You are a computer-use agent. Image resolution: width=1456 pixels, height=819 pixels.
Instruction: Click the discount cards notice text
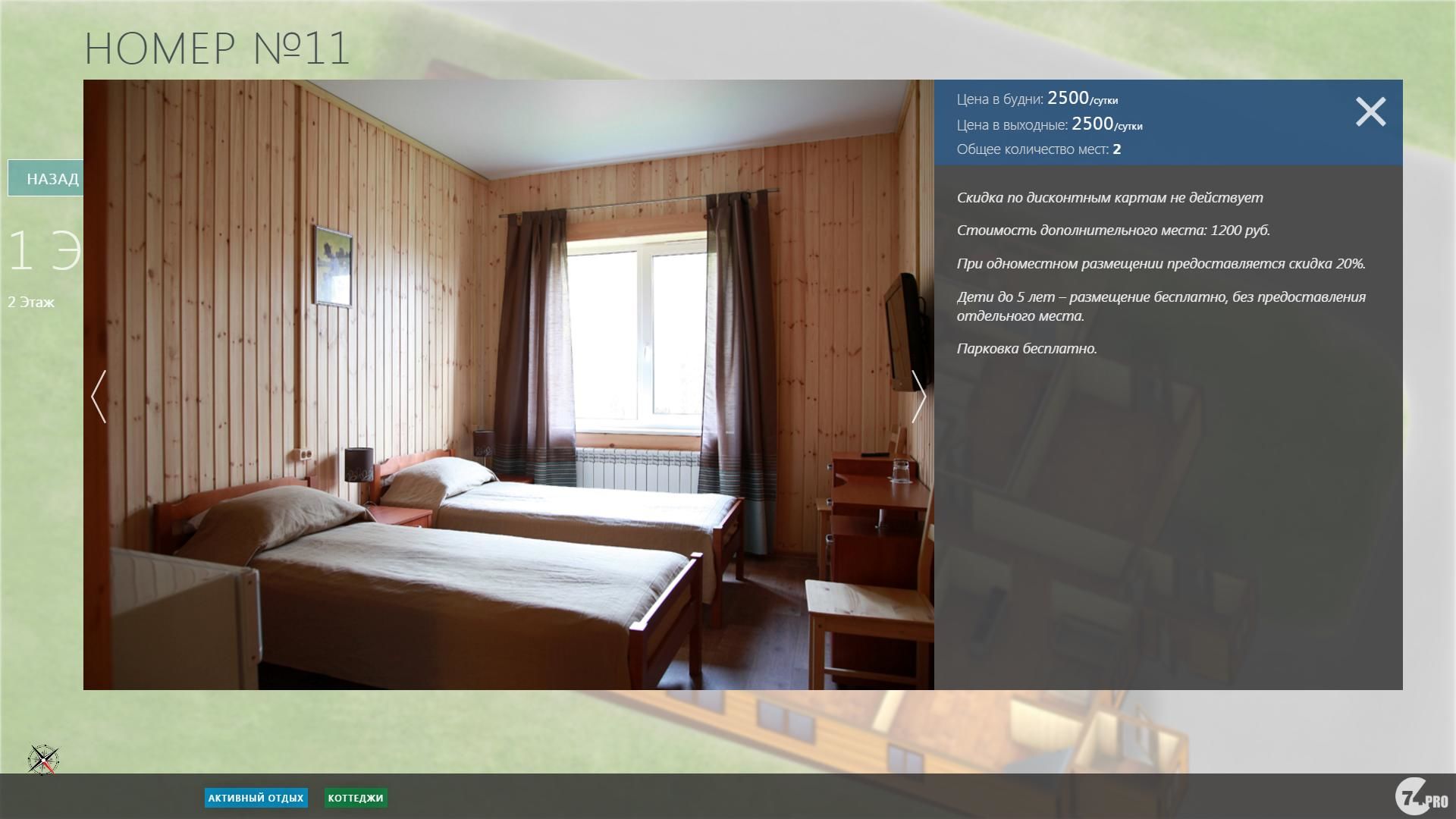pos(1109,198)
